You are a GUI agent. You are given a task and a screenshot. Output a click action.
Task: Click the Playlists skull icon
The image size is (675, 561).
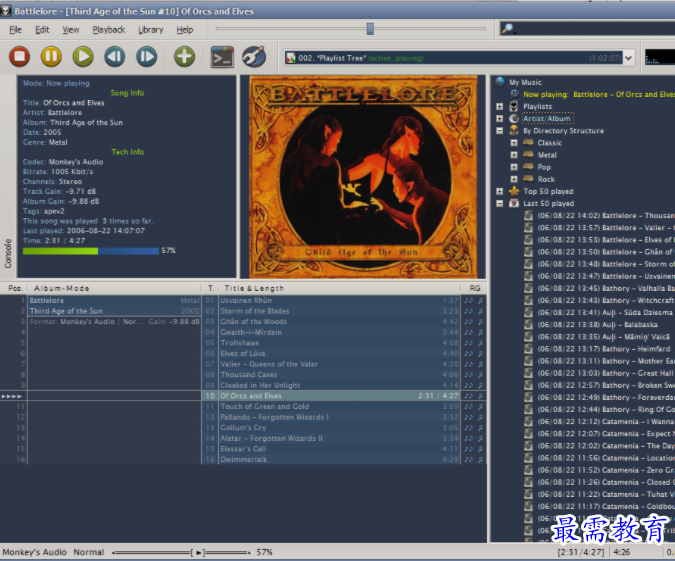pos(514,106)
